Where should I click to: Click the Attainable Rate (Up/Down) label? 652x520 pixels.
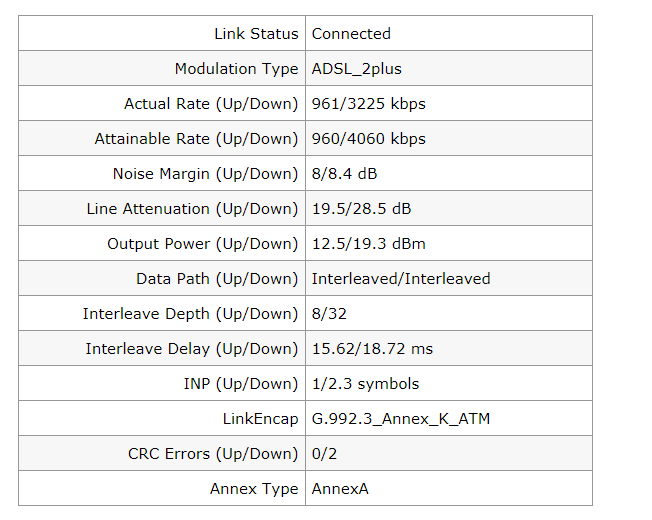[x=196, y=139]
